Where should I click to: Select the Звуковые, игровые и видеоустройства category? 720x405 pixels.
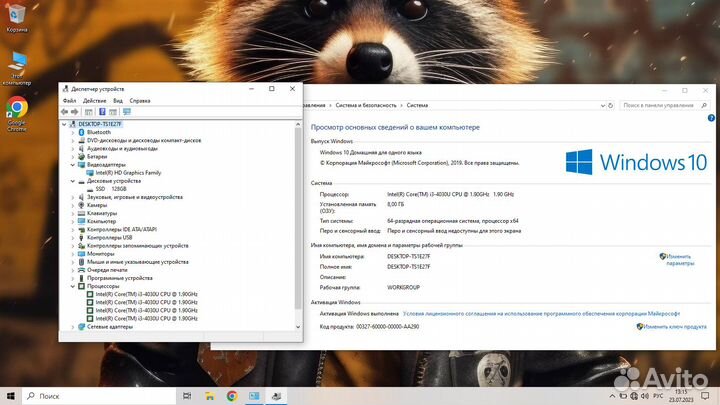(x=135, y=197)
